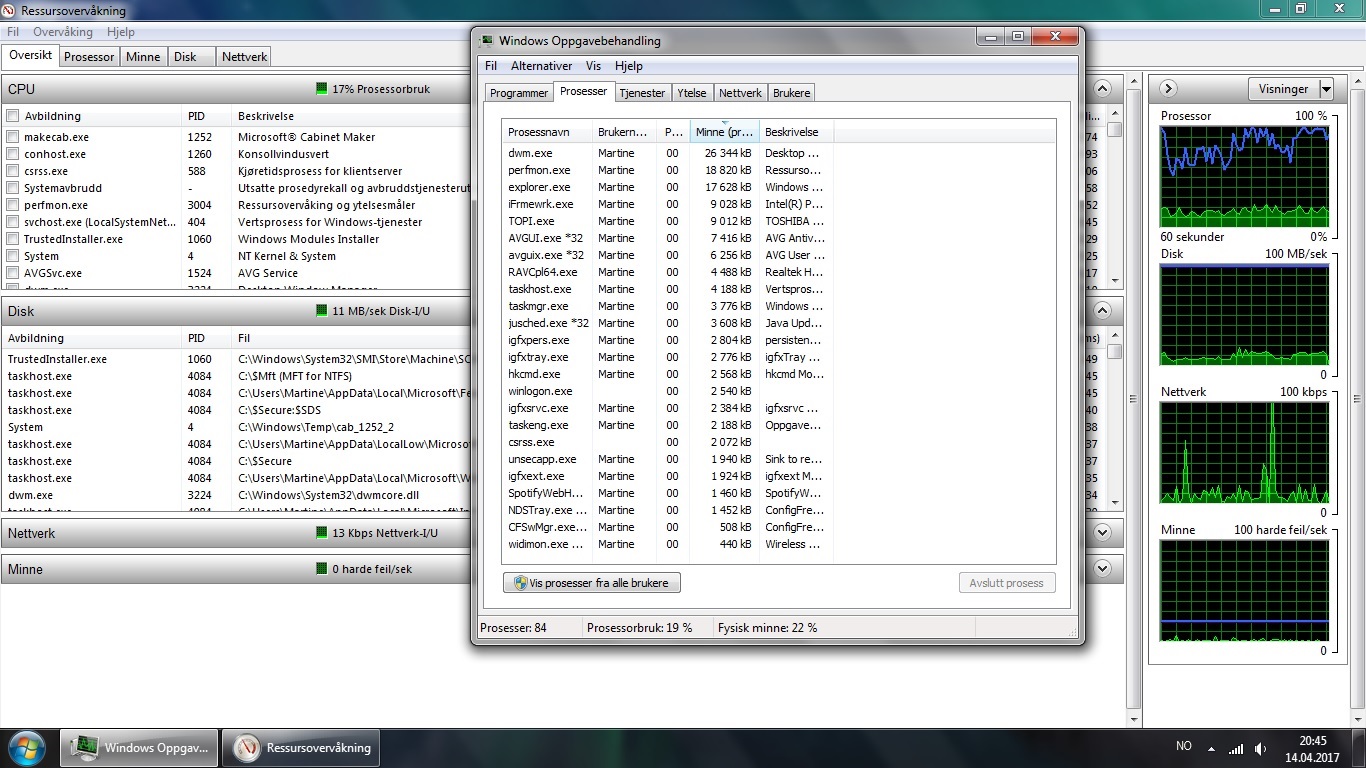
Task: Click the Oppgavebehandling title bar icon
Action: (486, 41)
